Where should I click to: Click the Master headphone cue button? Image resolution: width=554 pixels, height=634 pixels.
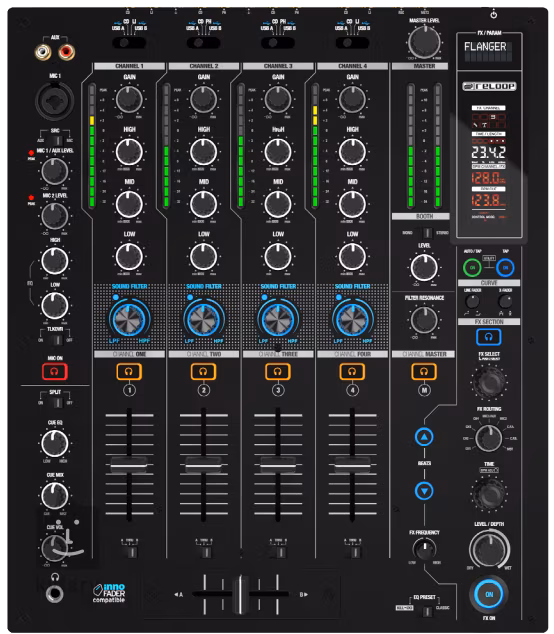(x=424, y=372)
